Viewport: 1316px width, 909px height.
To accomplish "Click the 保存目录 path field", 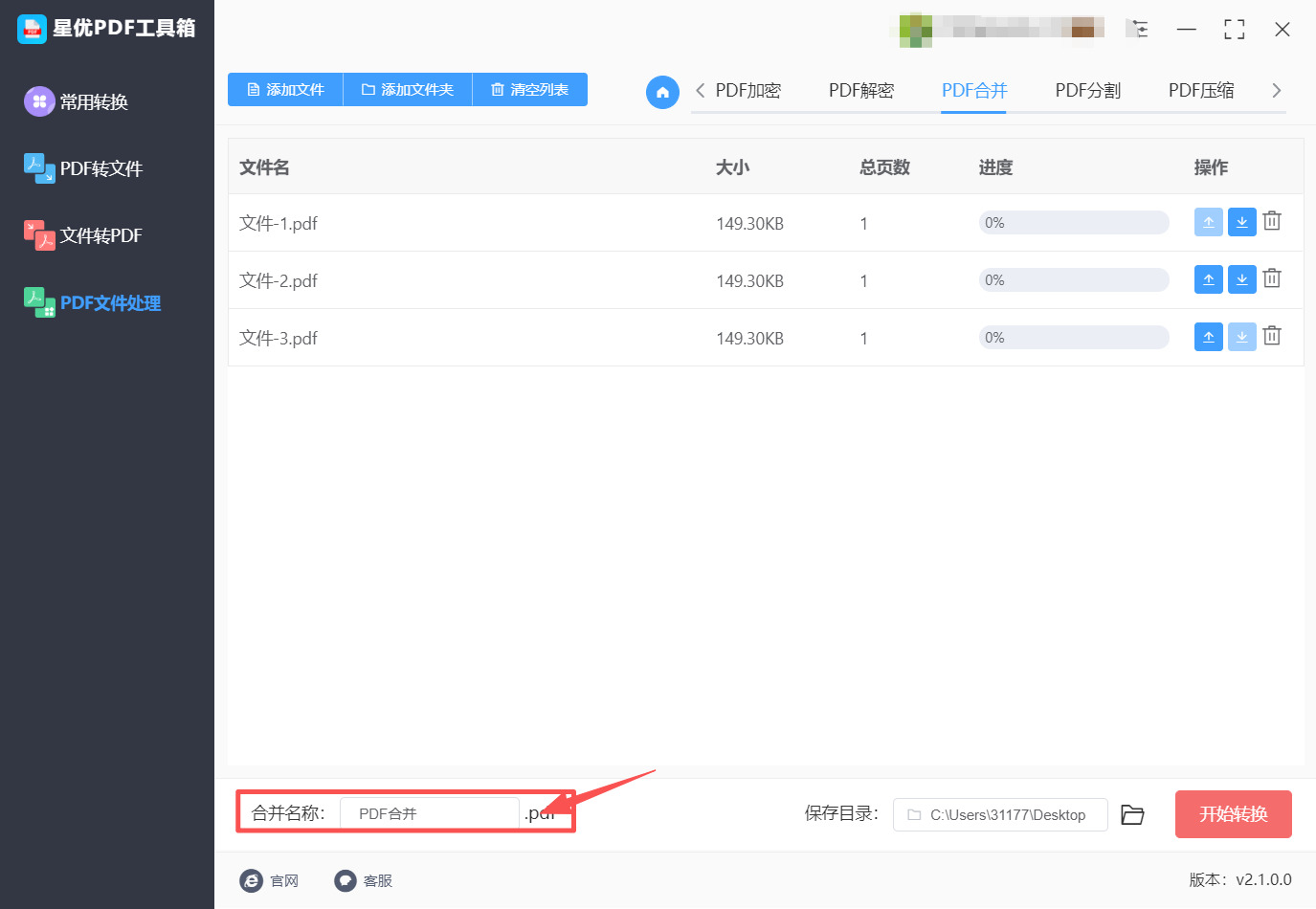I will pos(1000,815).
